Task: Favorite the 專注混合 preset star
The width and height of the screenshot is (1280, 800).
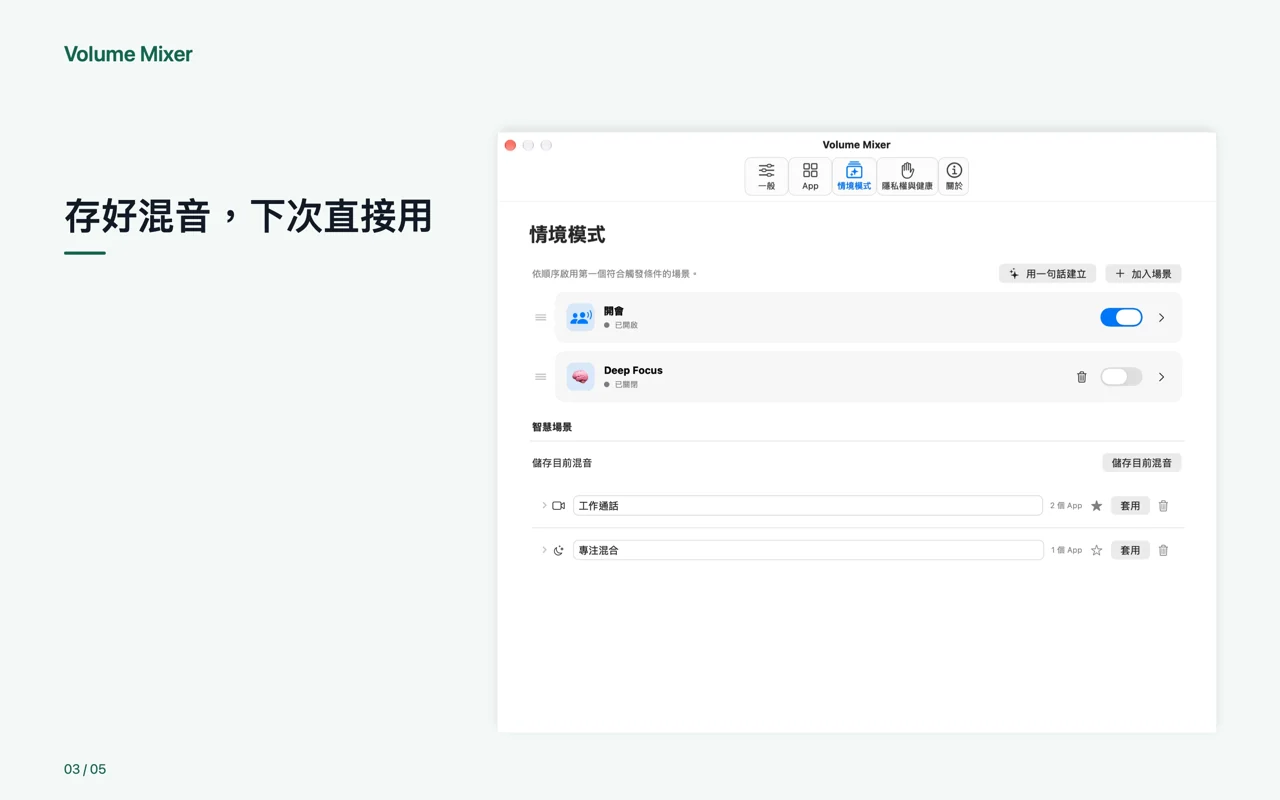Action: pos(1096,550)
